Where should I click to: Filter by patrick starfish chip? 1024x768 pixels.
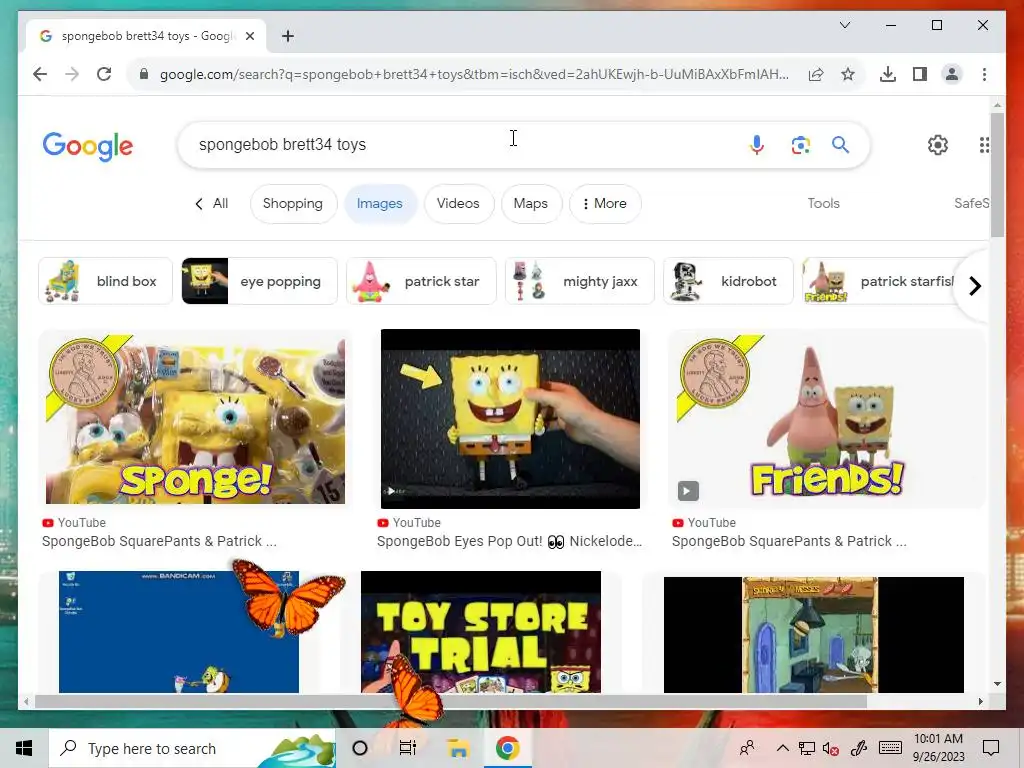878,281
